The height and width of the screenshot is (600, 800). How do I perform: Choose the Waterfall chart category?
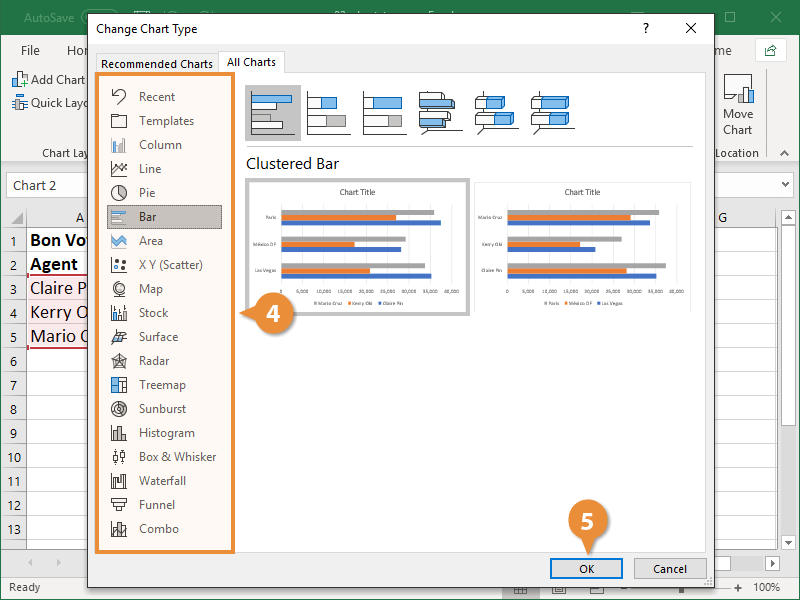(x=164, y=481)
